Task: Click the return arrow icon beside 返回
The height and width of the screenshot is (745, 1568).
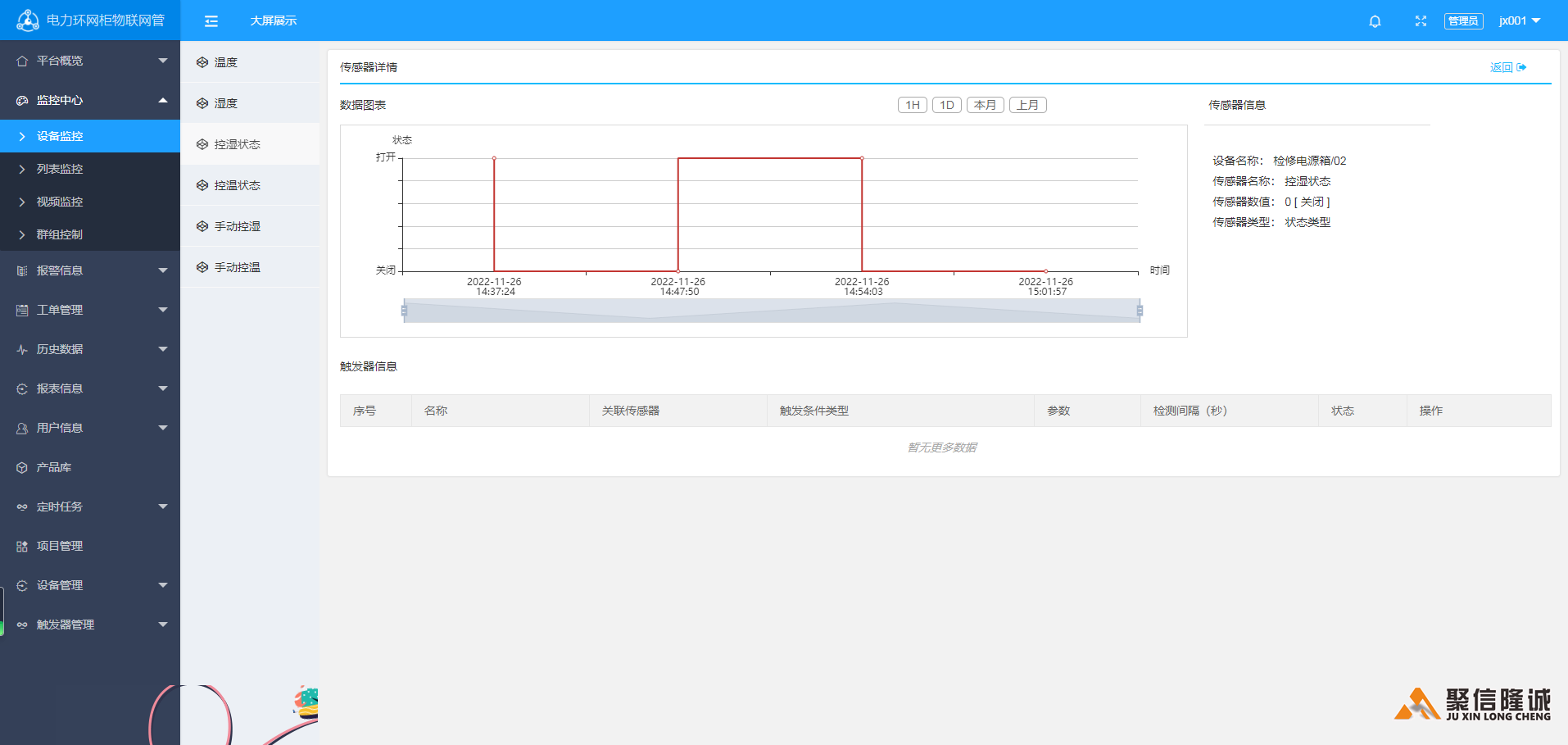Action: 1521,67
